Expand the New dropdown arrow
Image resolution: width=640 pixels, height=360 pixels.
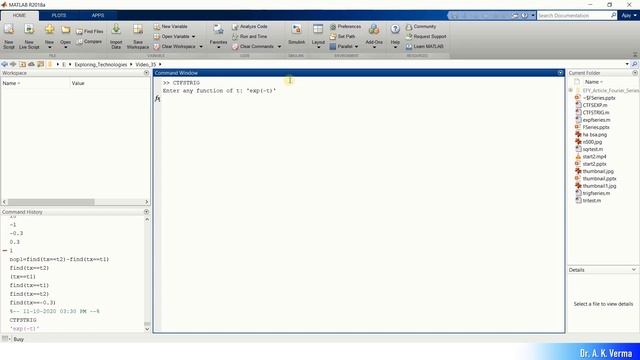coord(49,47)
